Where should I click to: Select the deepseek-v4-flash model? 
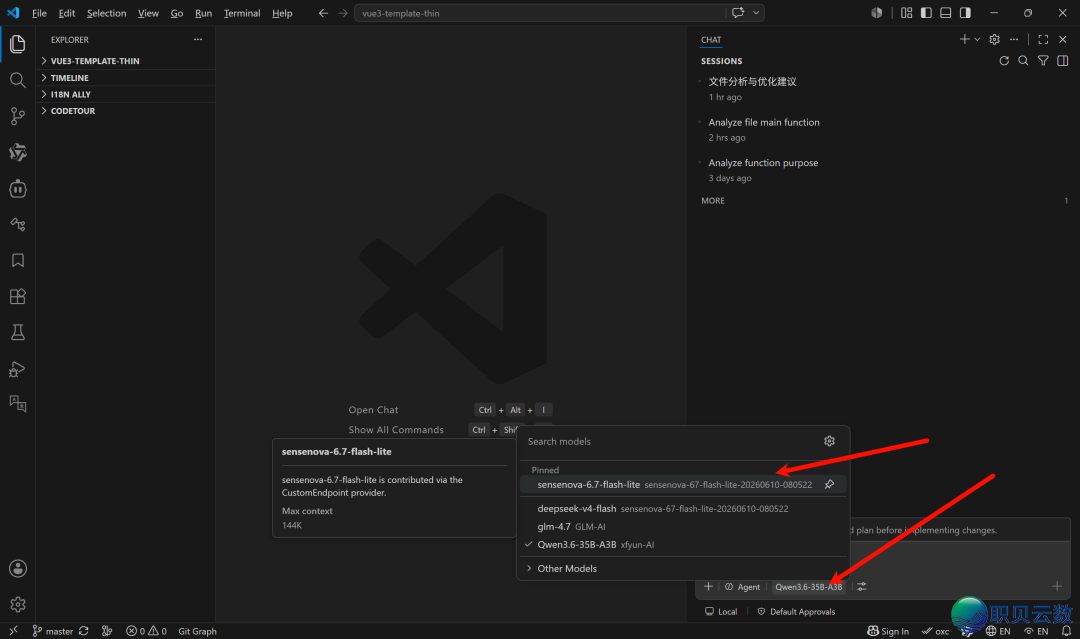(683, 509)
